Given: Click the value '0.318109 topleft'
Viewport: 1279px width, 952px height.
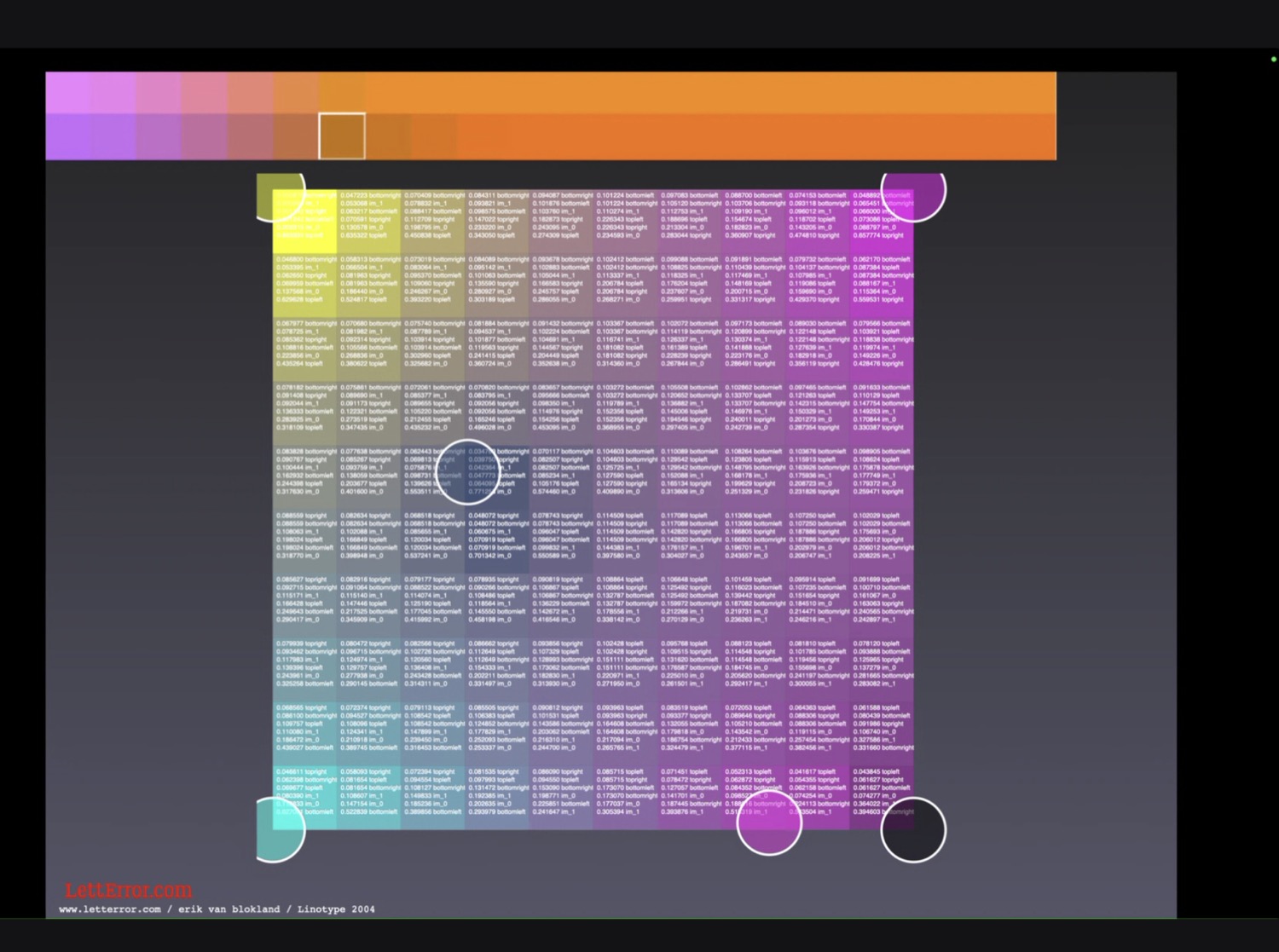Looking at the screenshot, I should click(299, 427).
